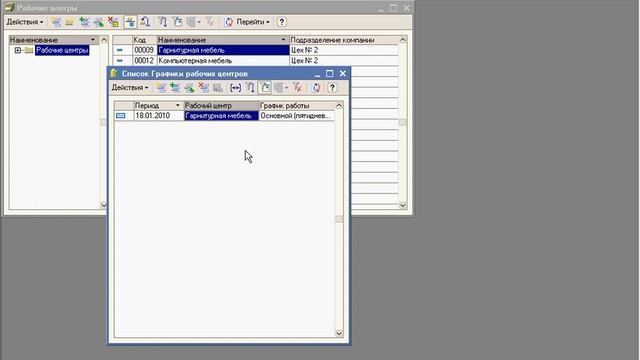Click Filter by current value in Рабочие центры toolbar
640x360 pixels.
(x=163, y=22)
